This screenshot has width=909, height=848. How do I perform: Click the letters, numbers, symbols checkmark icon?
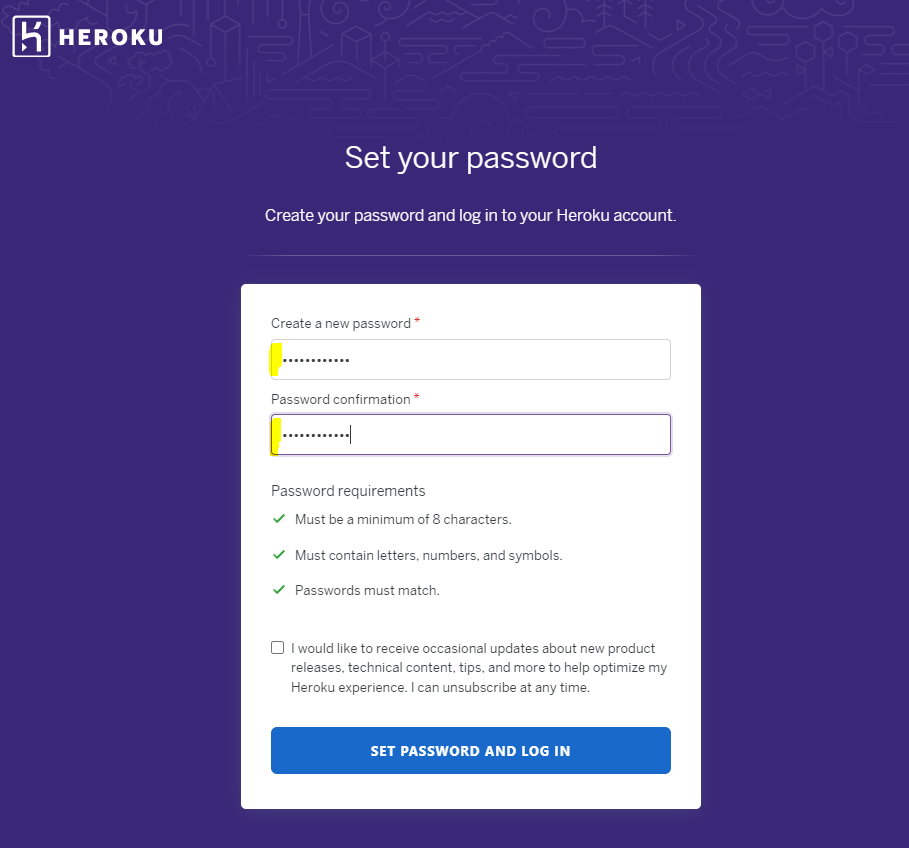tap(279, 555)
